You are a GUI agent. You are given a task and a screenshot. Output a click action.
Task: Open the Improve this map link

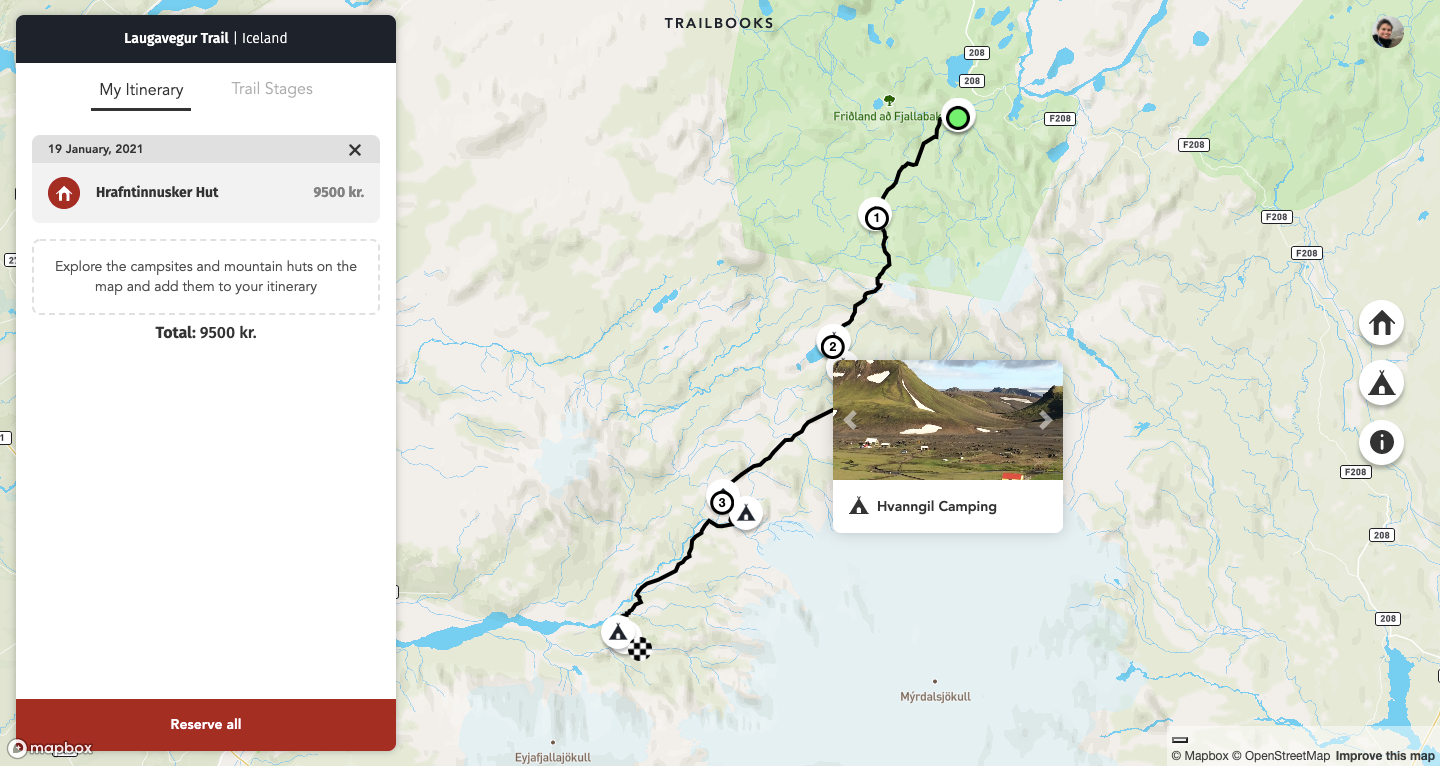tap(1385, 756)
